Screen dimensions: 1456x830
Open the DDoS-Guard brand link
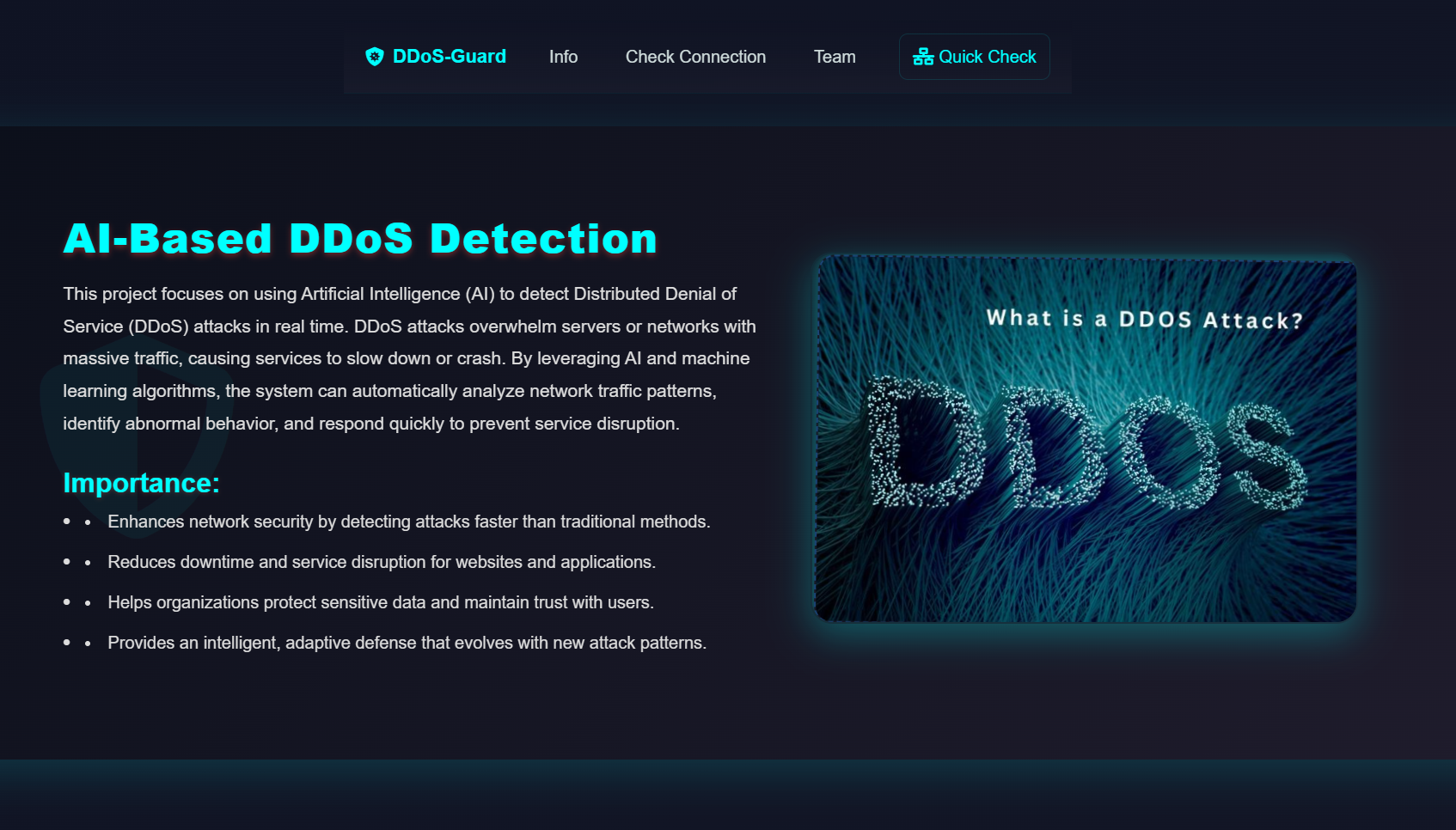click(436, 57)
